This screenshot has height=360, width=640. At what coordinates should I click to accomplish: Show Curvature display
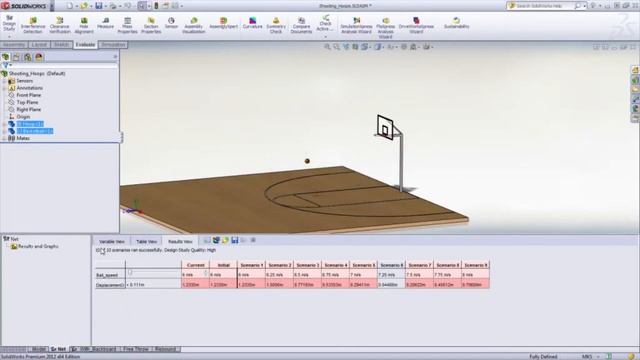point(252,23)
